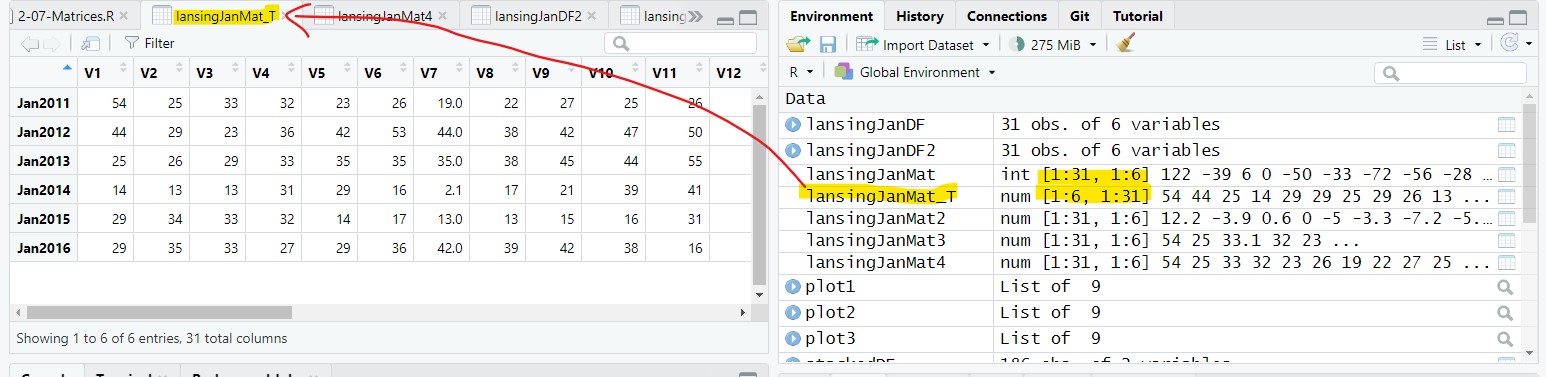Open the Global Environment dropdown
The image size is (1546, 377).
916,72
